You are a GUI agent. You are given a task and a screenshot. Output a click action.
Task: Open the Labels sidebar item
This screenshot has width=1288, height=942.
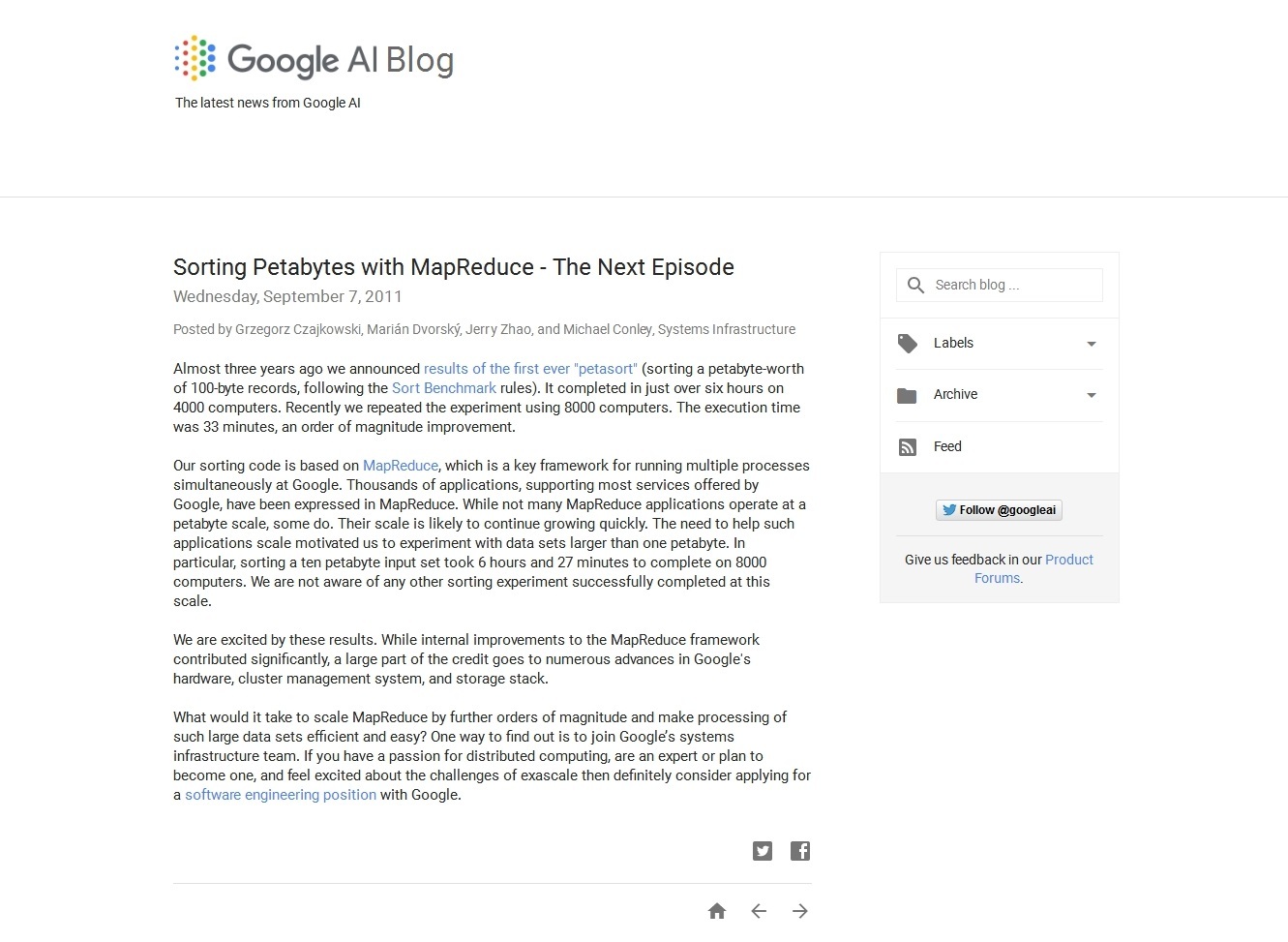[x=953, y=343]
